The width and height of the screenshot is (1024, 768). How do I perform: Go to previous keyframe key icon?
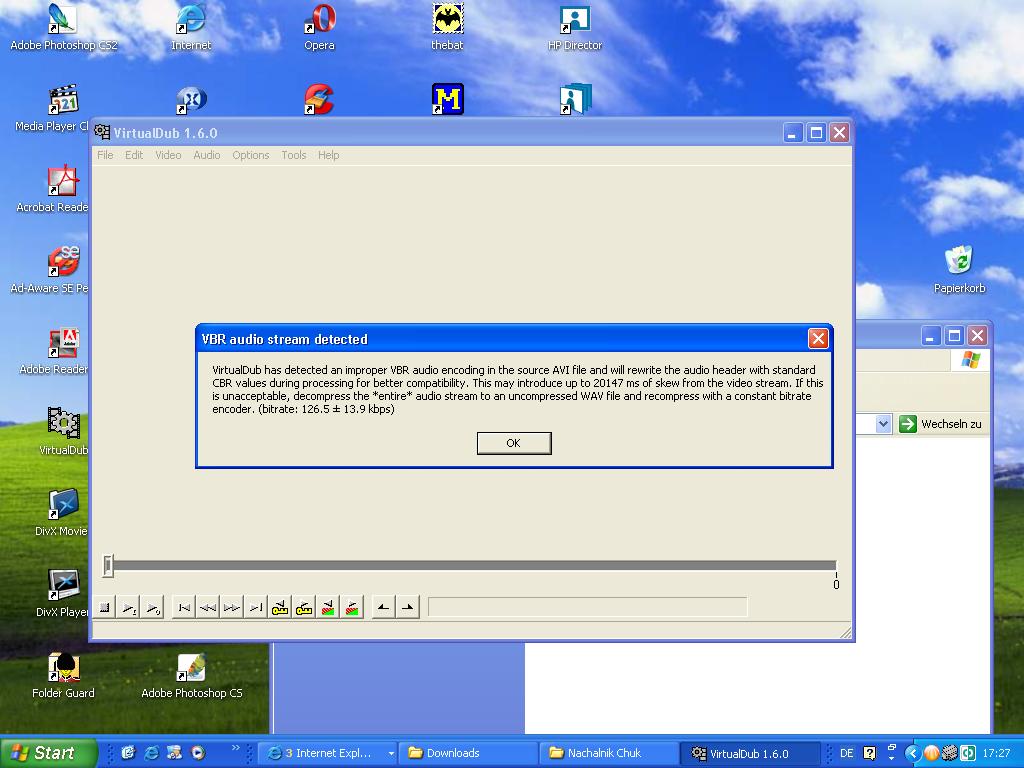tap(280, 607)
